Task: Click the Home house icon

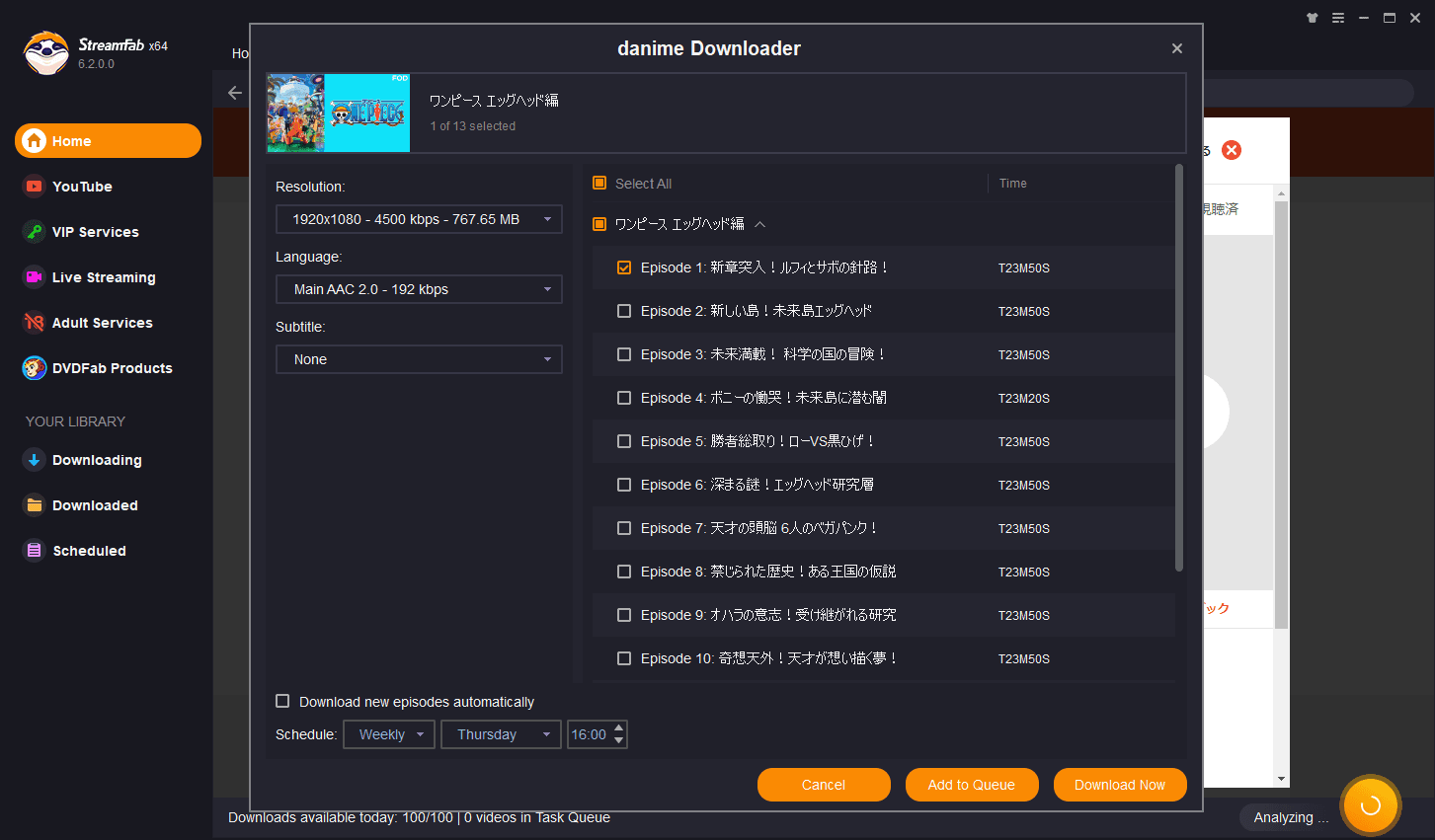Action: pos(35,141)
